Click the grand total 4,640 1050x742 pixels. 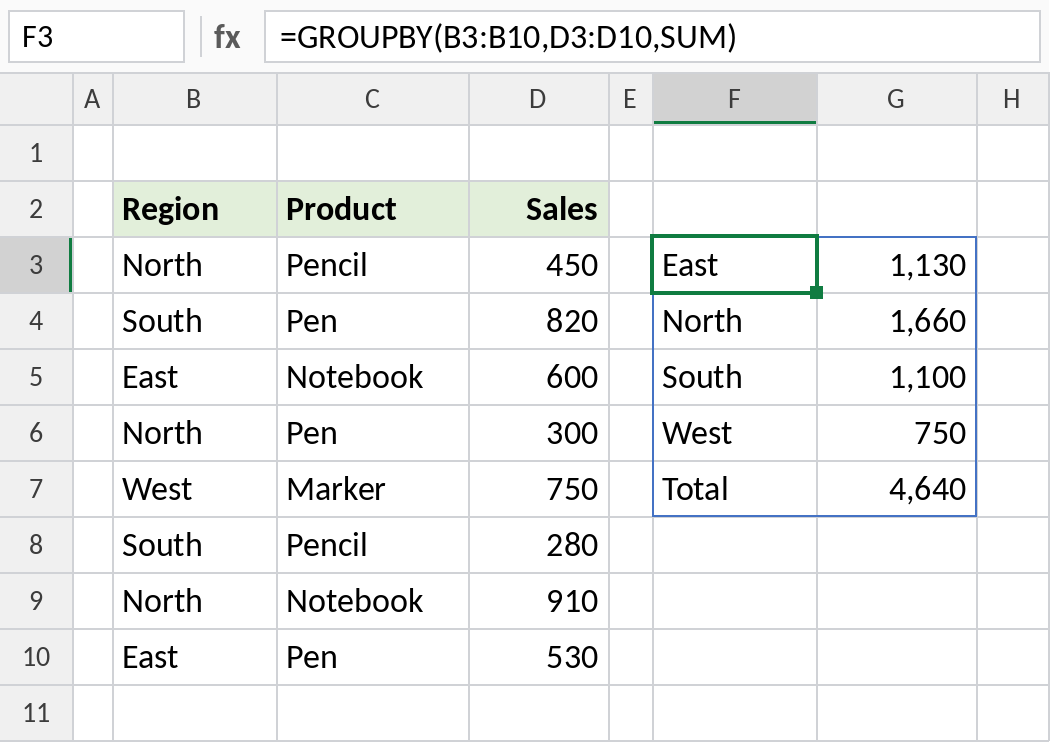point(897,489)
